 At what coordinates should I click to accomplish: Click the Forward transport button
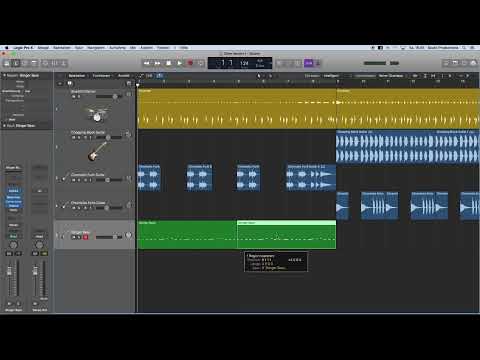tap(158, 63)
